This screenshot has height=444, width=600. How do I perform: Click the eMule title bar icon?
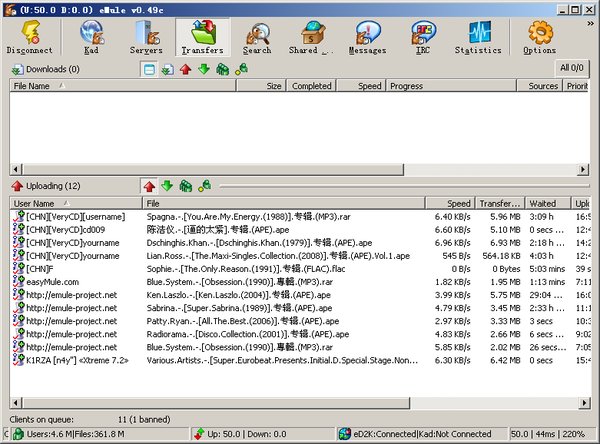coord(10,10)
